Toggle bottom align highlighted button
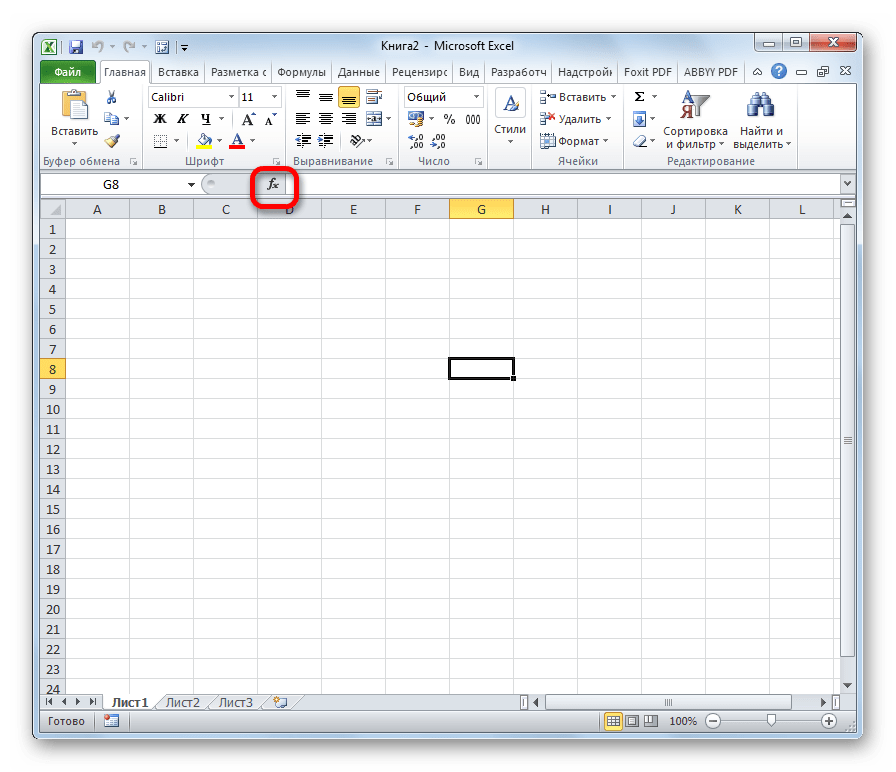This screenshot has width=896, height=772. click(x=349, y=97)
